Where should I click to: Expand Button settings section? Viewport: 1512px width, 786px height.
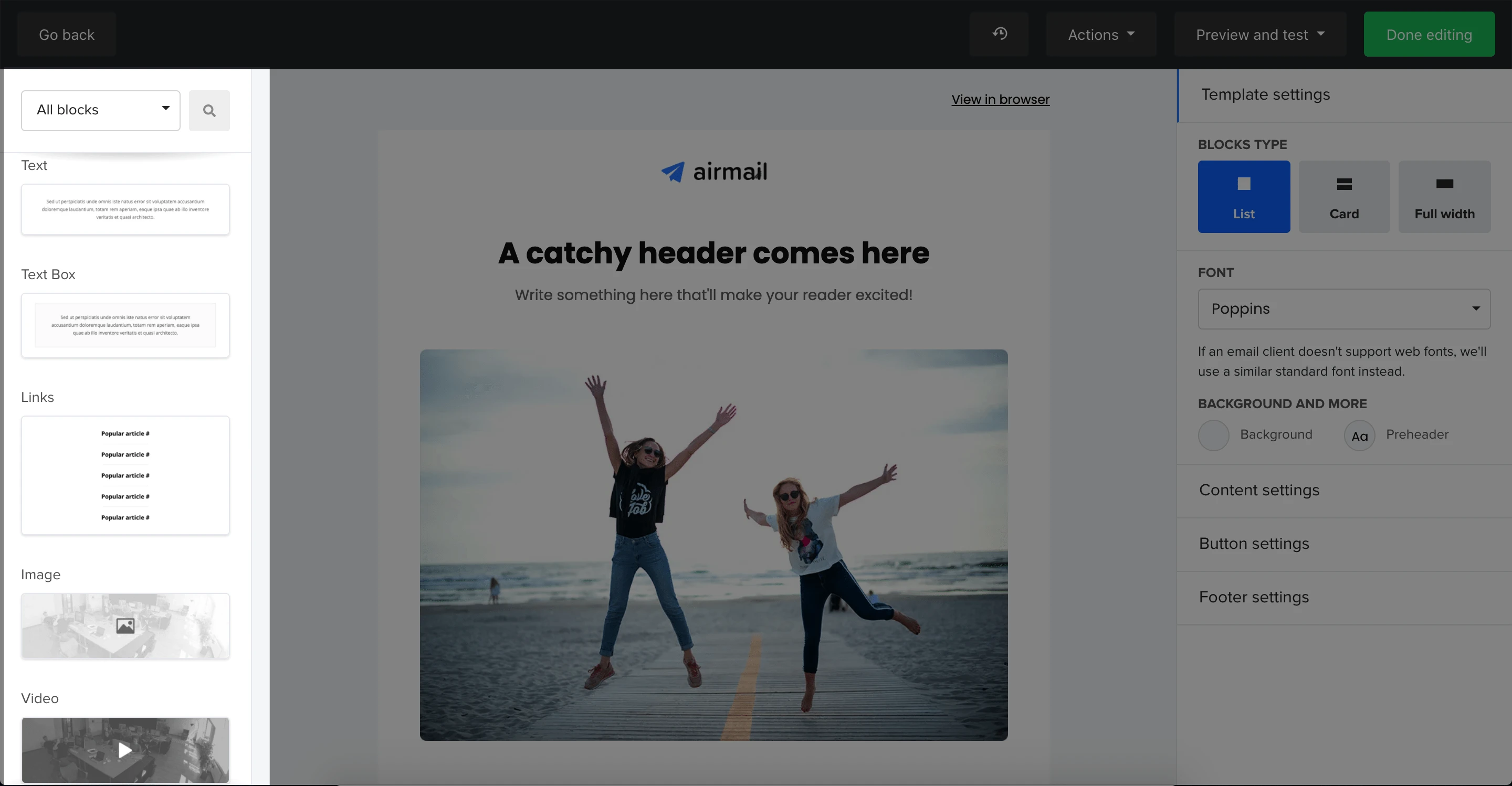pos(1254,543)
